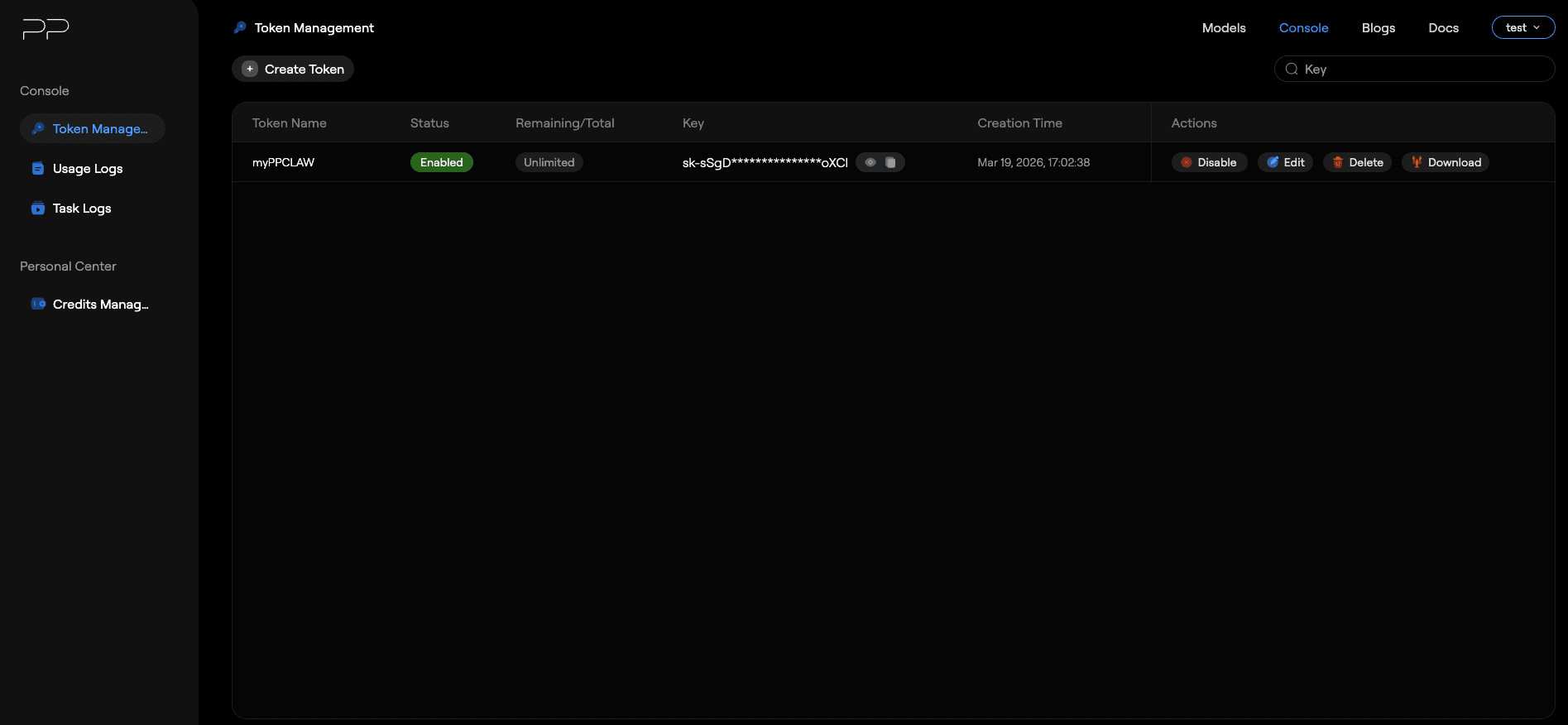
Task: Go to the Models page
Action: click(x=1224, y=27)
